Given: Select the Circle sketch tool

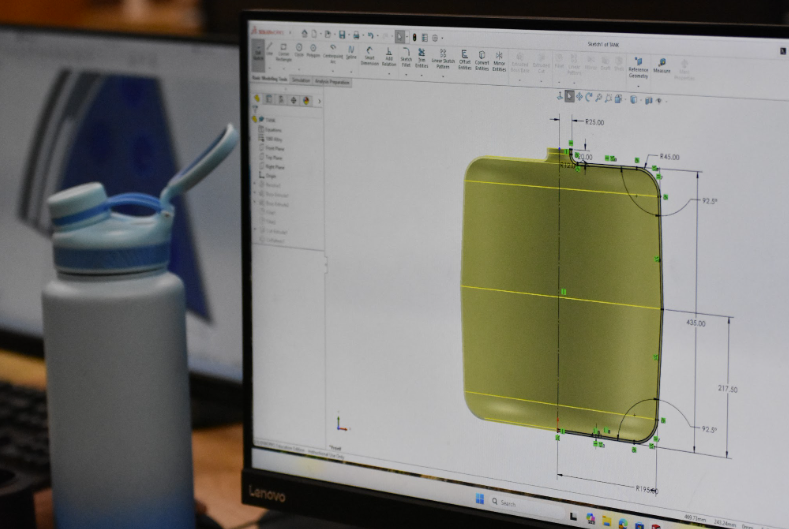Looking at the screenshot, I should point(299,50).
